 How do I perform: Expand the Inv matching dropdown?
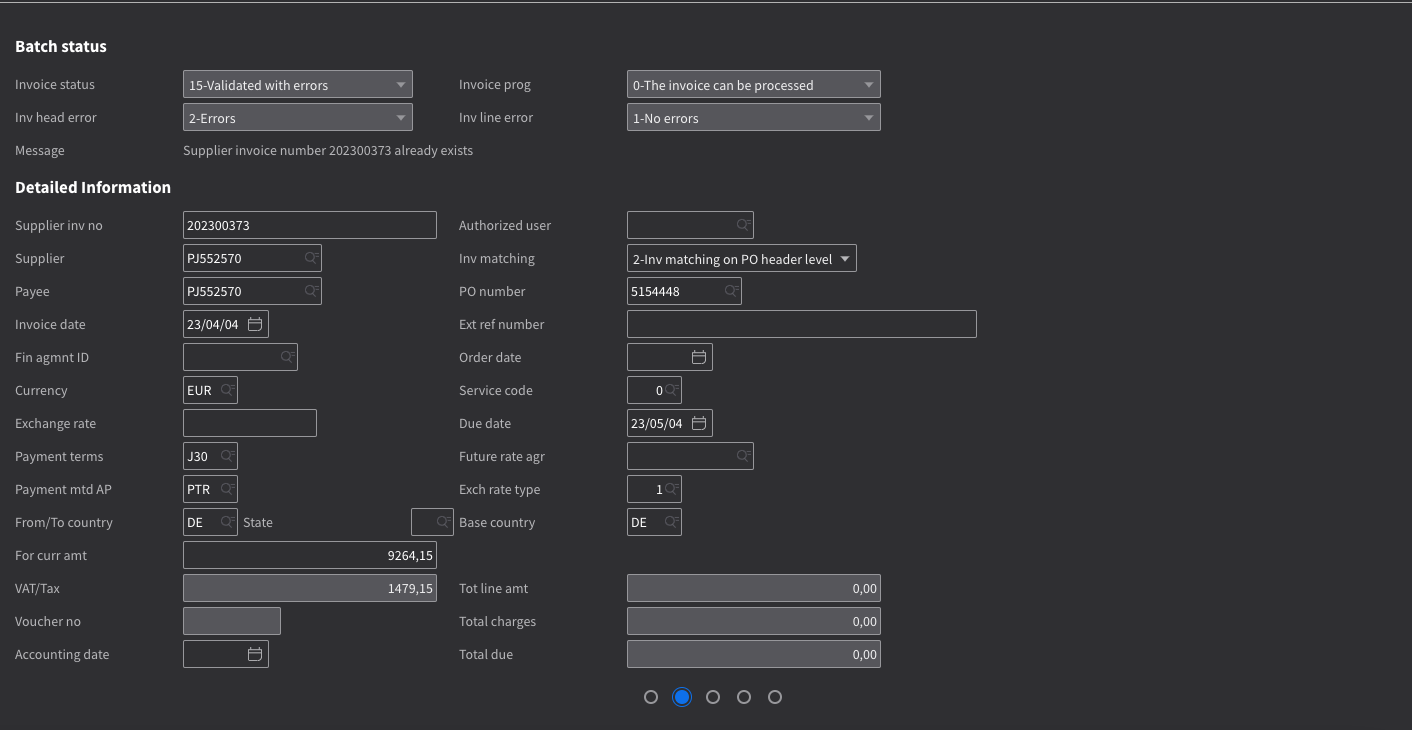click(845, 257)
